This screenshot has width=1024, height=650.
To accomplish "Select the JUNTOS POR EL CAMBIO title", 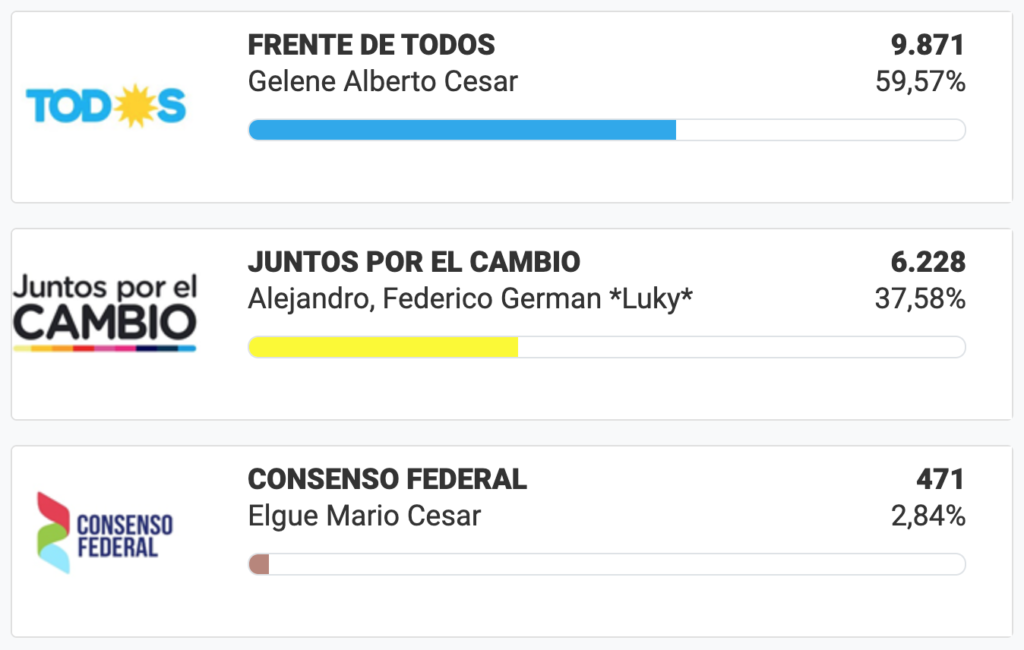I will (414, 262).
